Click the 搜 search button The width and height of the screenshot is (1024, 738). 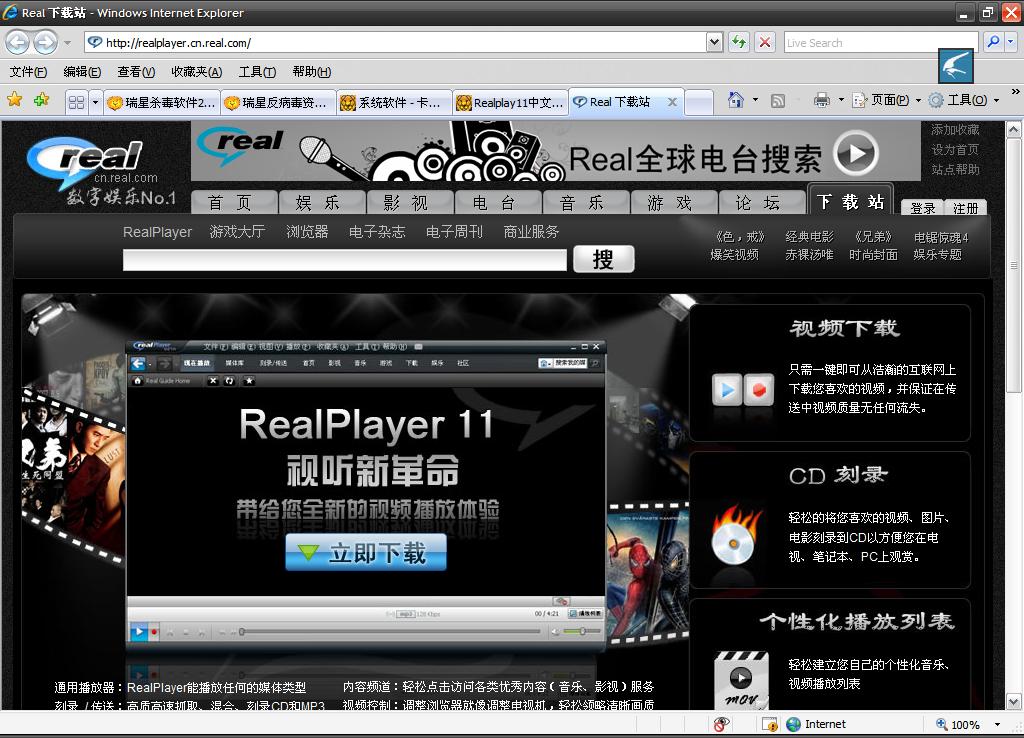(603, 259)
